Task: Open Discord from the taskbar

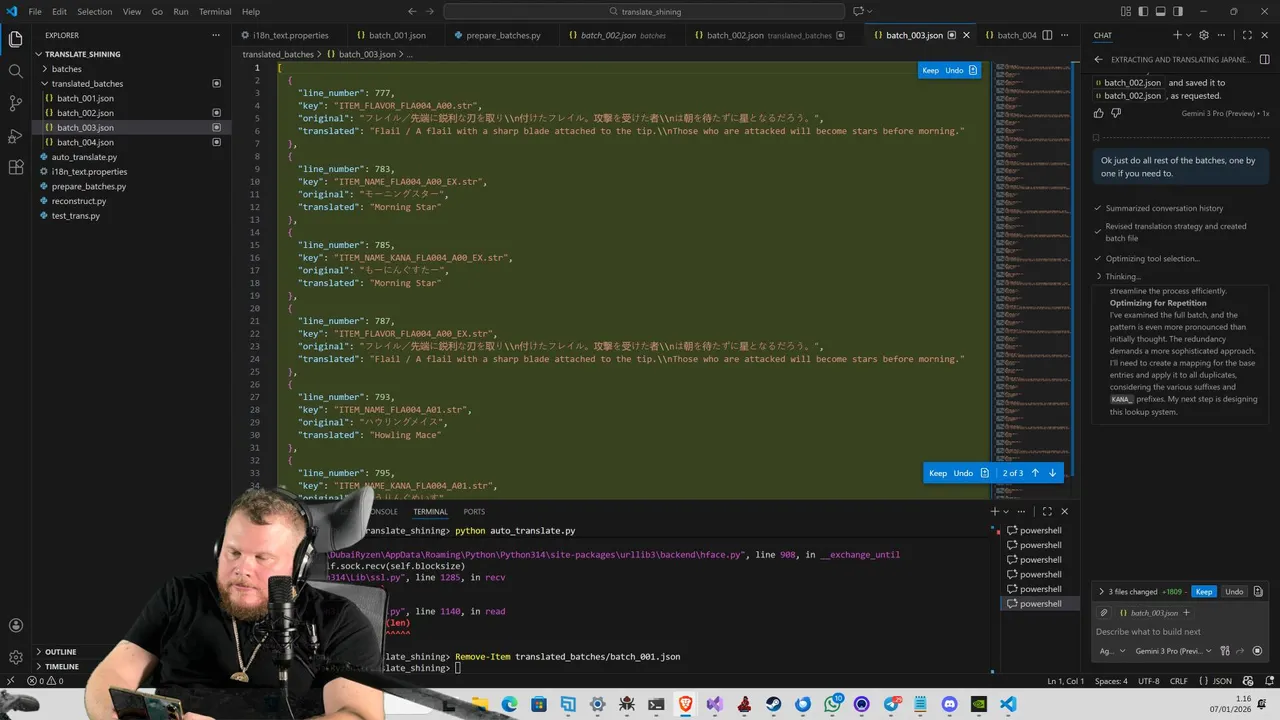Action: click(949, 704)
